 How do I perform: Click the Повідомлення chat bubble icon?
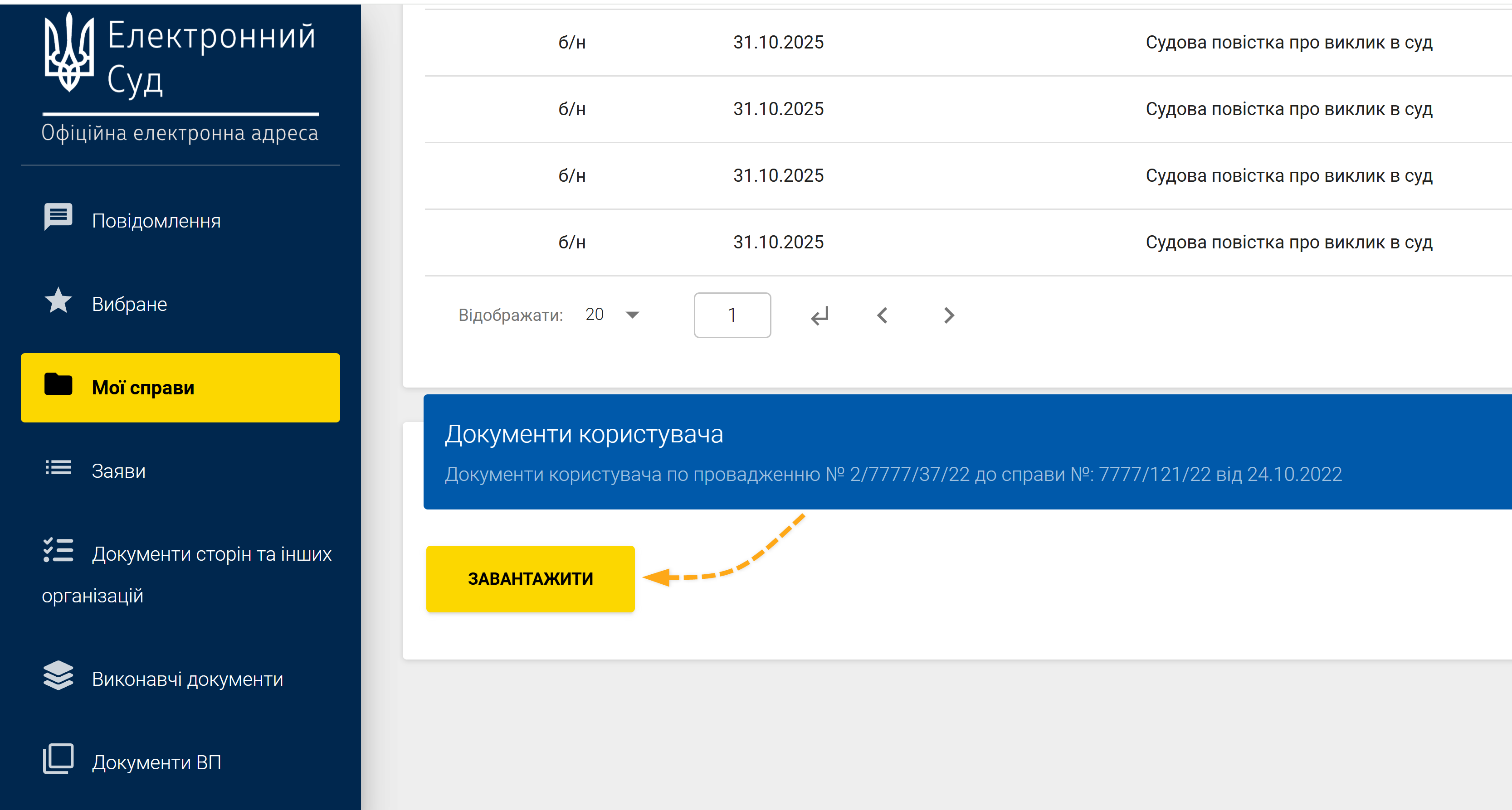pyautogui.click(x=58, y=217)
